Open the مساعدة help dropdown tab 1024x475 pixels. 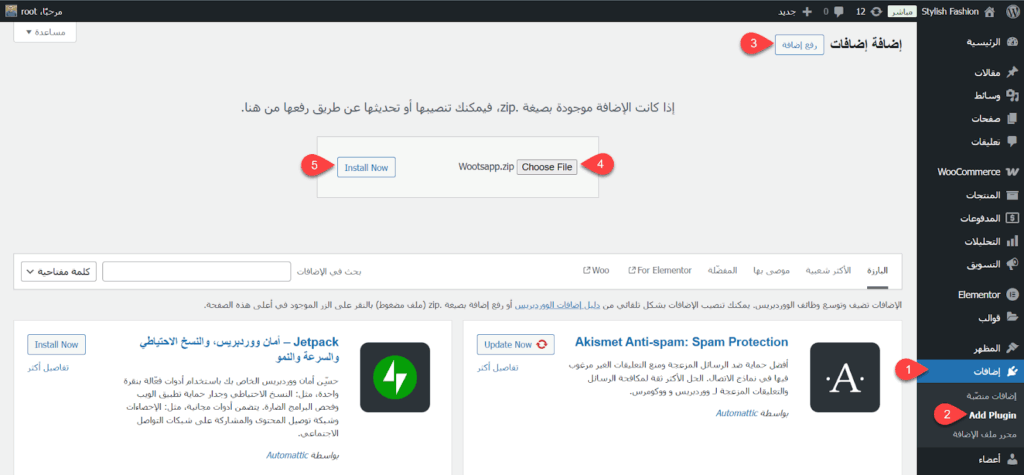tap(45, 32)
